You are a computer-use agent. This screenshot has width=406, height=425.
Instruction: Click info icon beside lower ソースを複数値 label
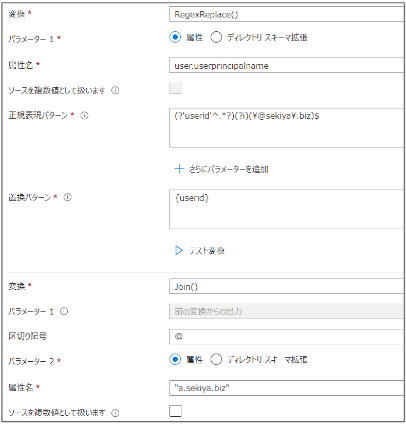pyautogui.click(x=115, y=413)
